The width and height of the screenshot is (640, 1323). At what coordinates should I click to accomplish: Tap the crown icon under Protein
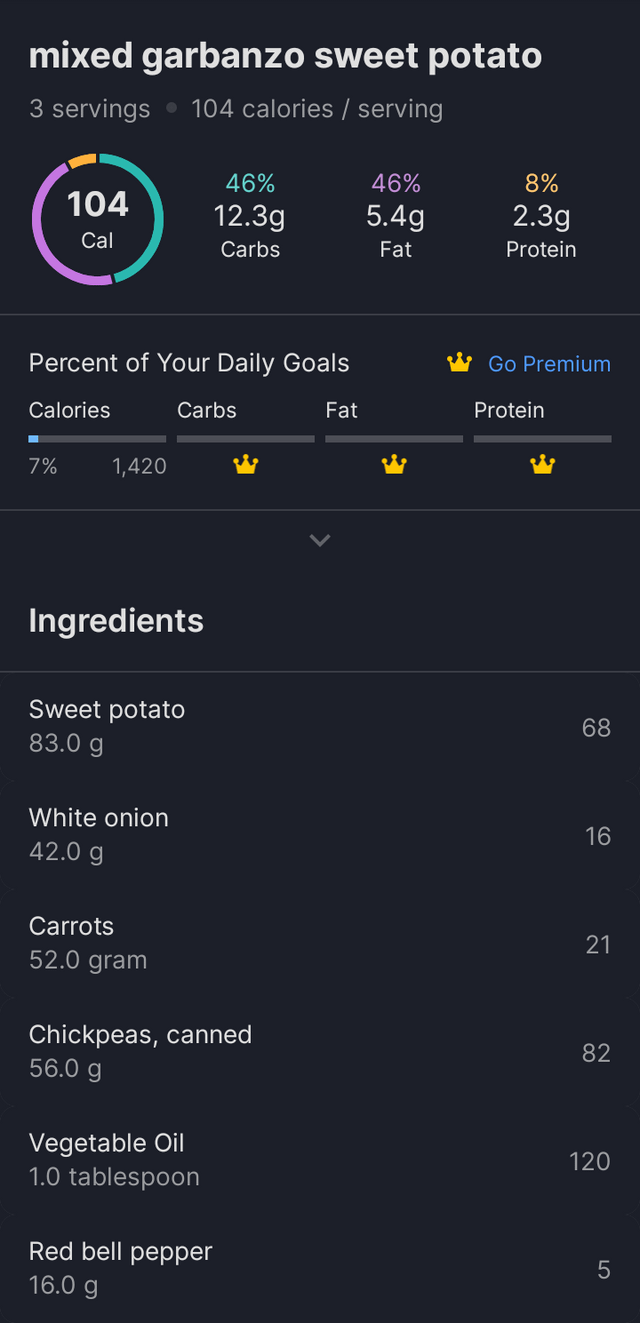pos(542,464)
